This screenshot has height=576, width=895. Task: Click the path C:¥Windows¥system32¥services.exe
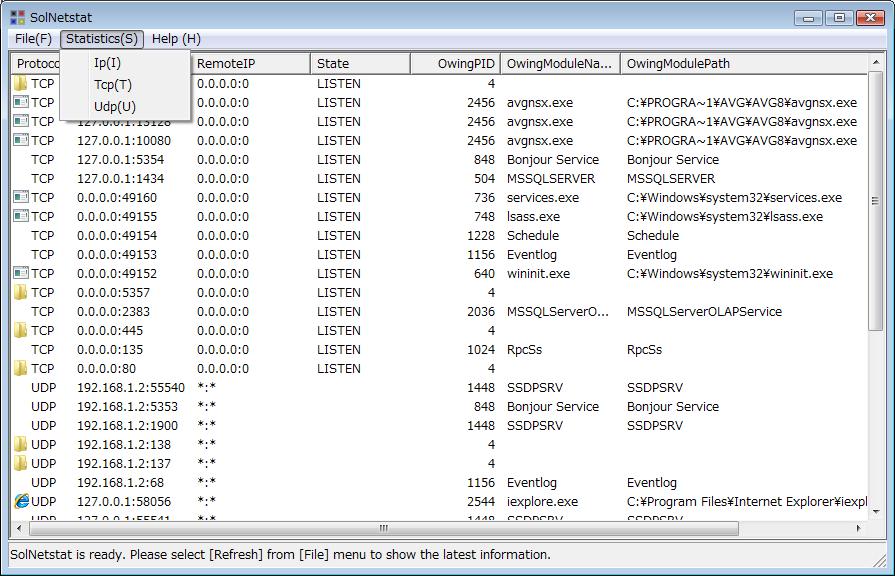pos(734,198)
